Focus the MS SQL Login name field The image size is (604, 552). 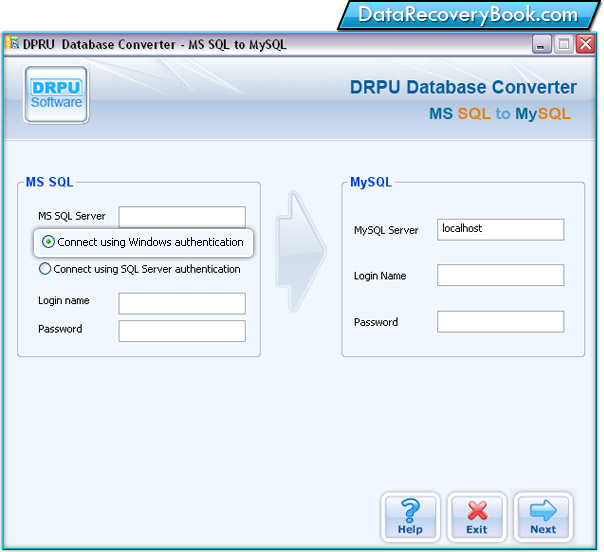click(x=182, y=304)
